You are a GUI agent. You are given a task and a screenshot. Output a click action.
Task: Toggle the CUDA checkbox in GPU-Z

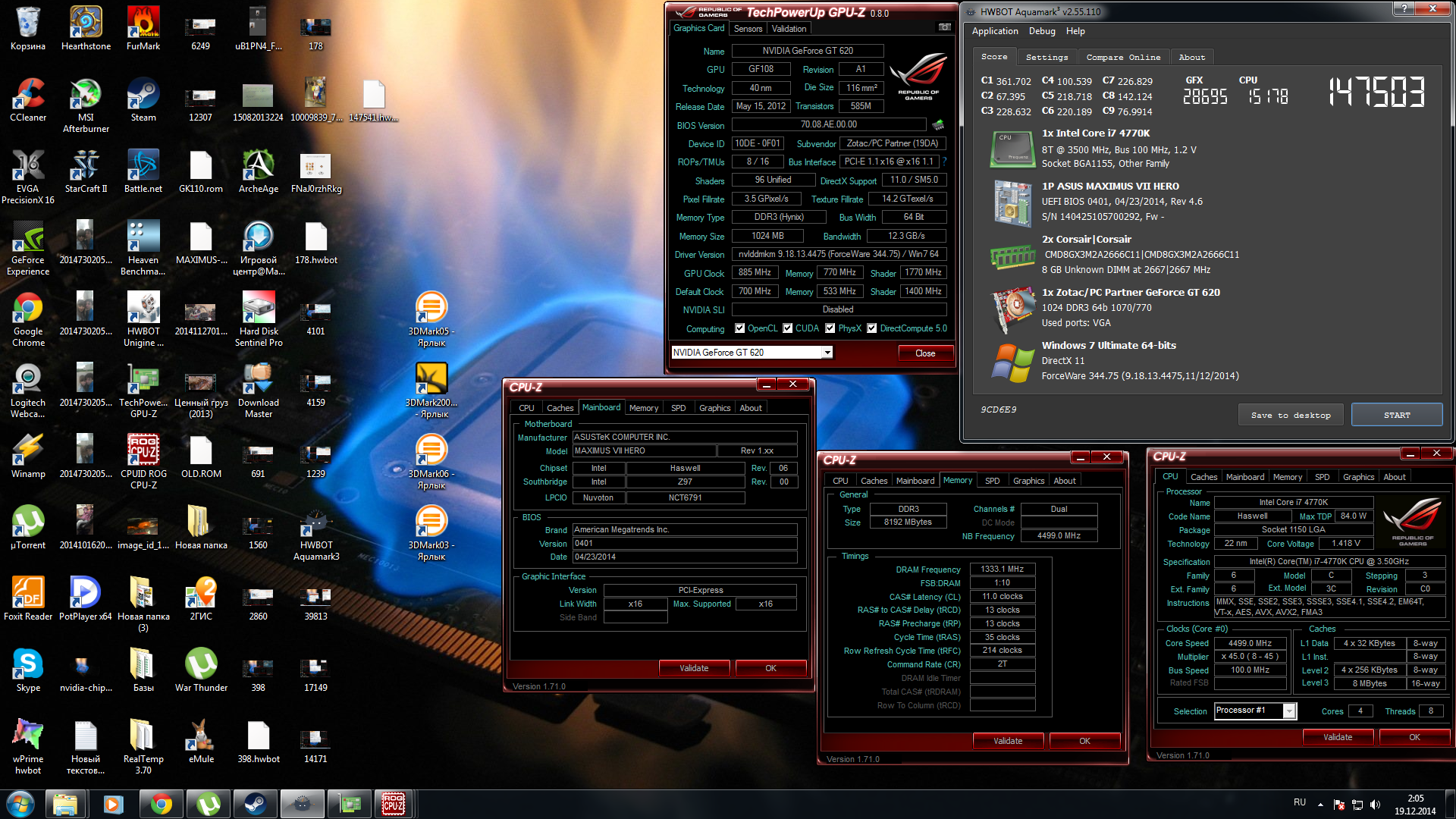[788, 328]
